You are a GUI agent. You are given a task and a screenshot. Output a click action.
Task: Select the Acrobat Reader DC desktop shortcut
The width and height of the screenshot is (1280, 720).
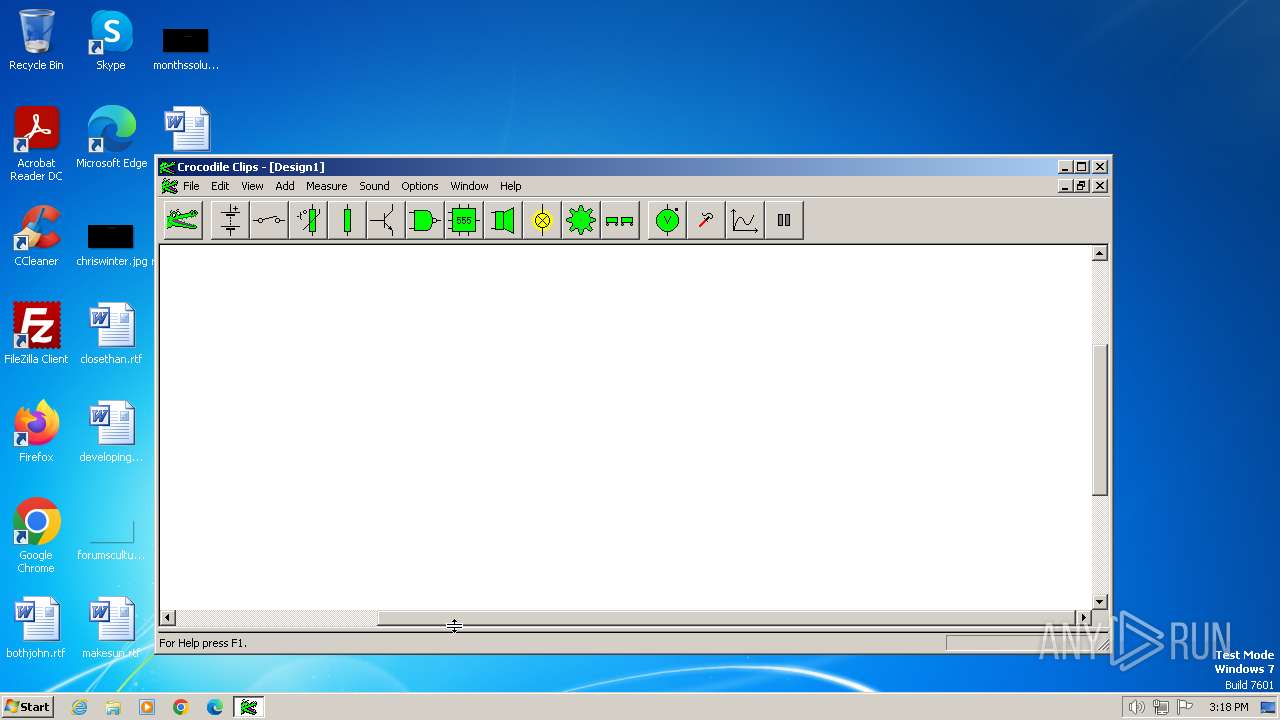[36, 144]
